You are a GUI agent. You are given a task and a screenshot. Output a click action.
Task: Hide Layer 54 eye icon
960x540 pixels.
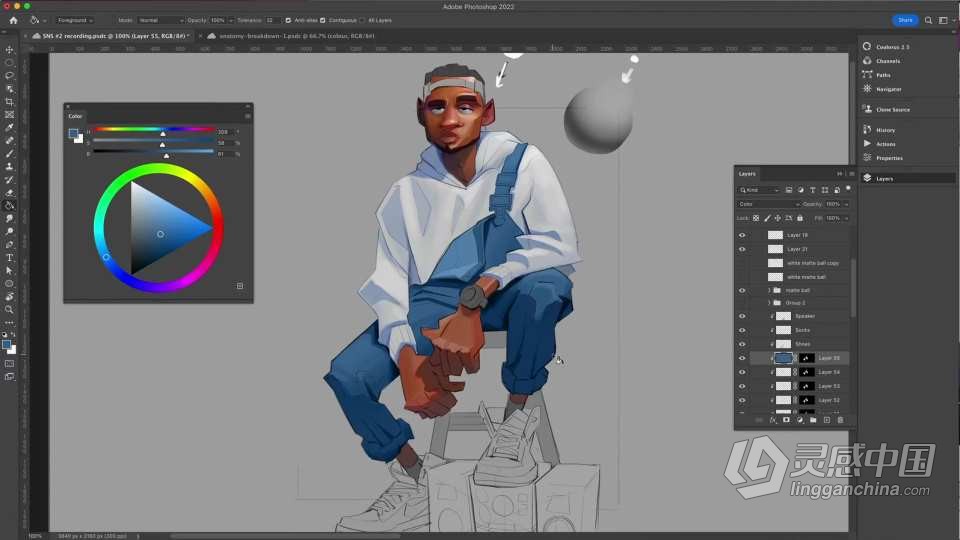coord(742,372)
